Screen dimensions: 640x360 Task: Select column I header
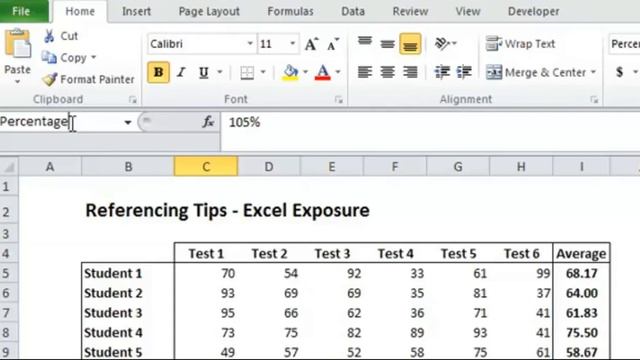pos(581,167)
